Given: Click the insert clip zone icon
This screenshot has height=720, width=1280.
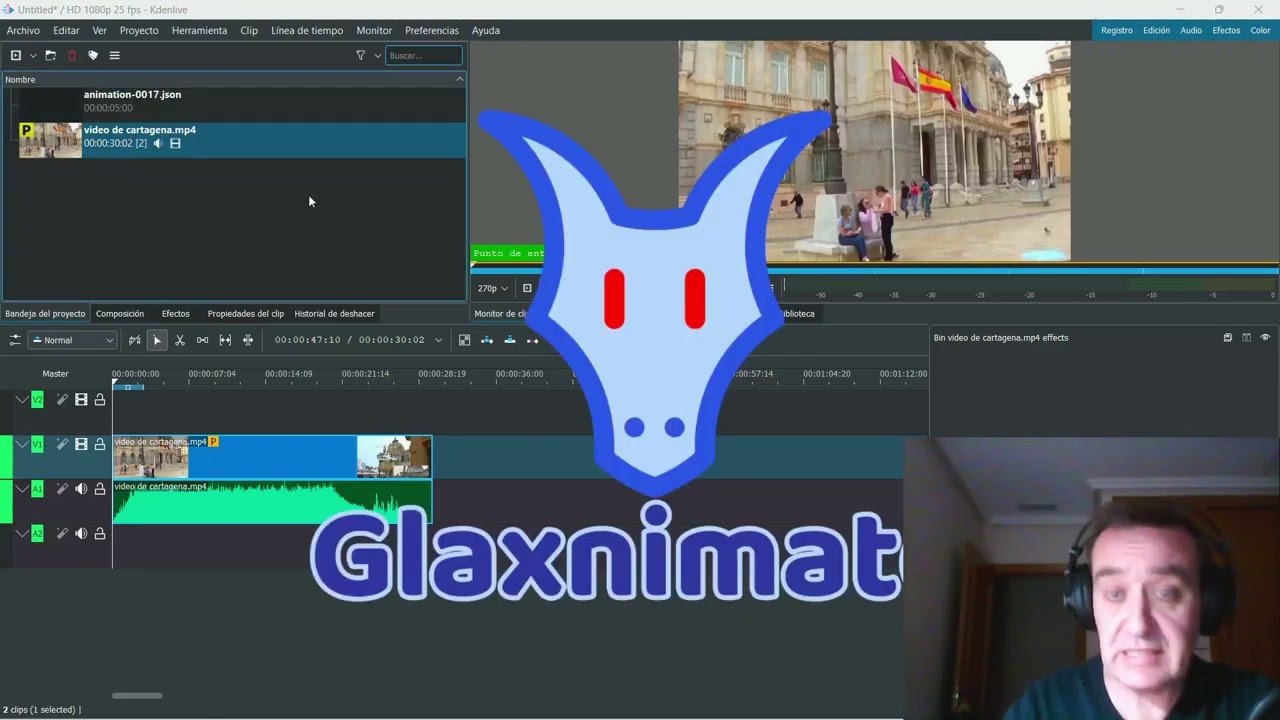Looking at the screenshot, I should [x=487, y=340].
